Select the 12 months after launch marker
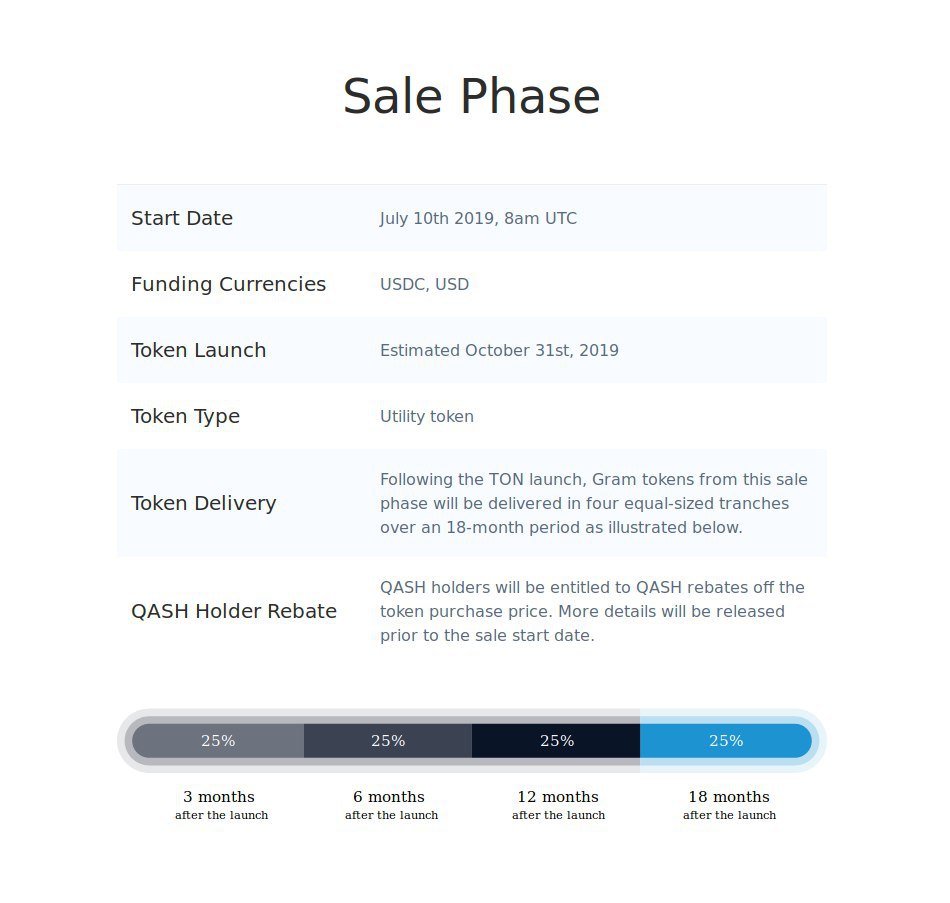The width and height of the screenshot is (950, 903). click(558, 805)
